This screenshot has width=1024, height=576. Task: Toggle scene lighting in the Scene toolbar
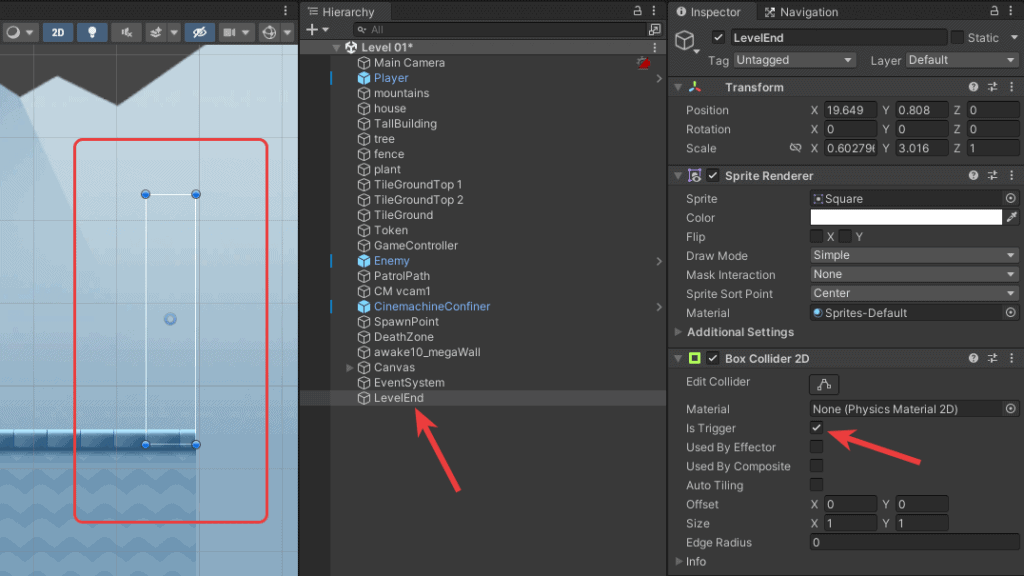pyautogui.click(x=93, y=32)
